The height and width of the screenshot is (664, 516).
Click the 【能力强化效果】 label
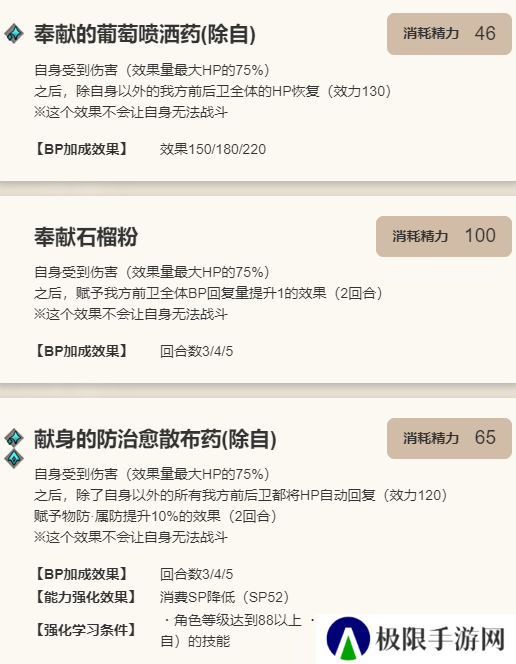pos(85,597)
